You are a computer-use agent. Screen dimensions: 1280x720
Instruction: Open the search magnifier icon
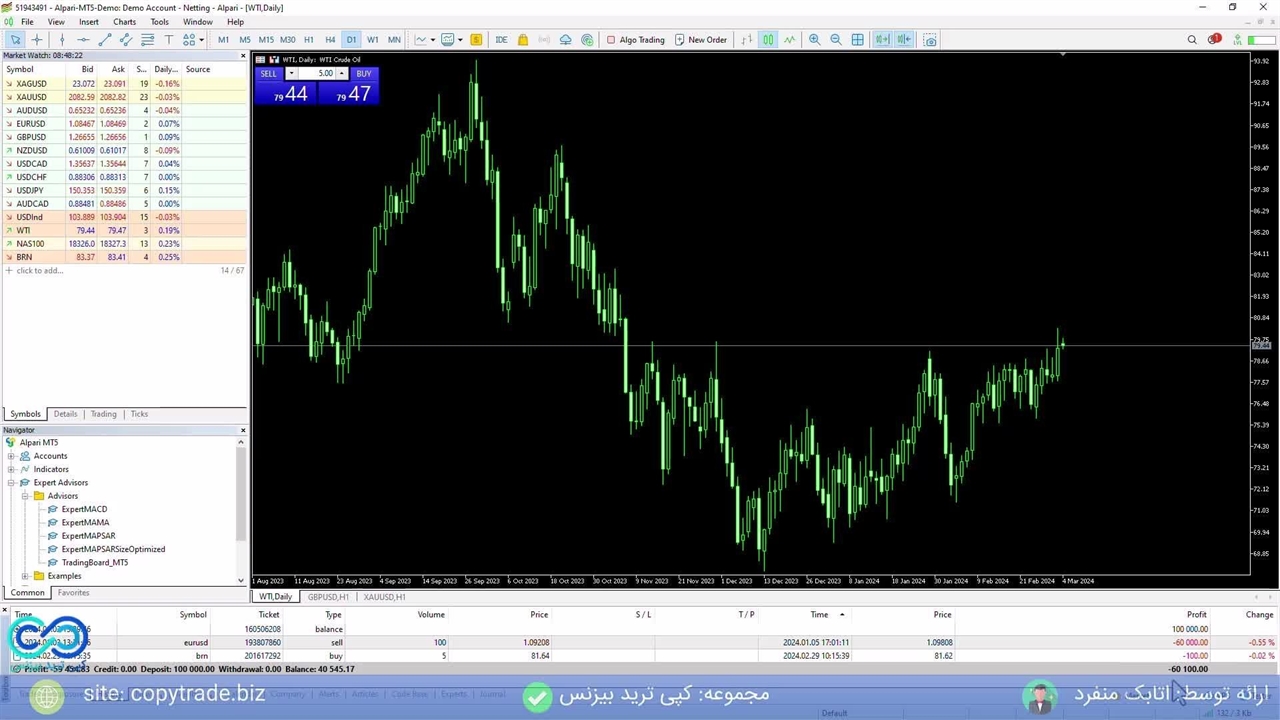(x=1192, y=40)
